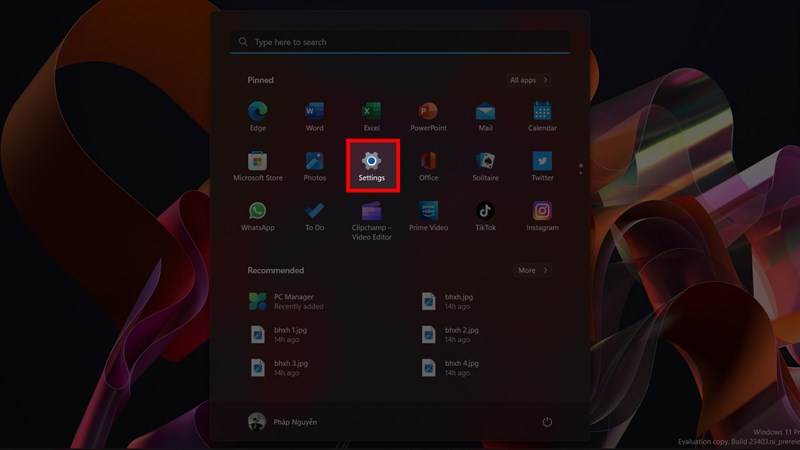Click the search magnifier icon
800x450 pixels.
click(x=243, y=42)
